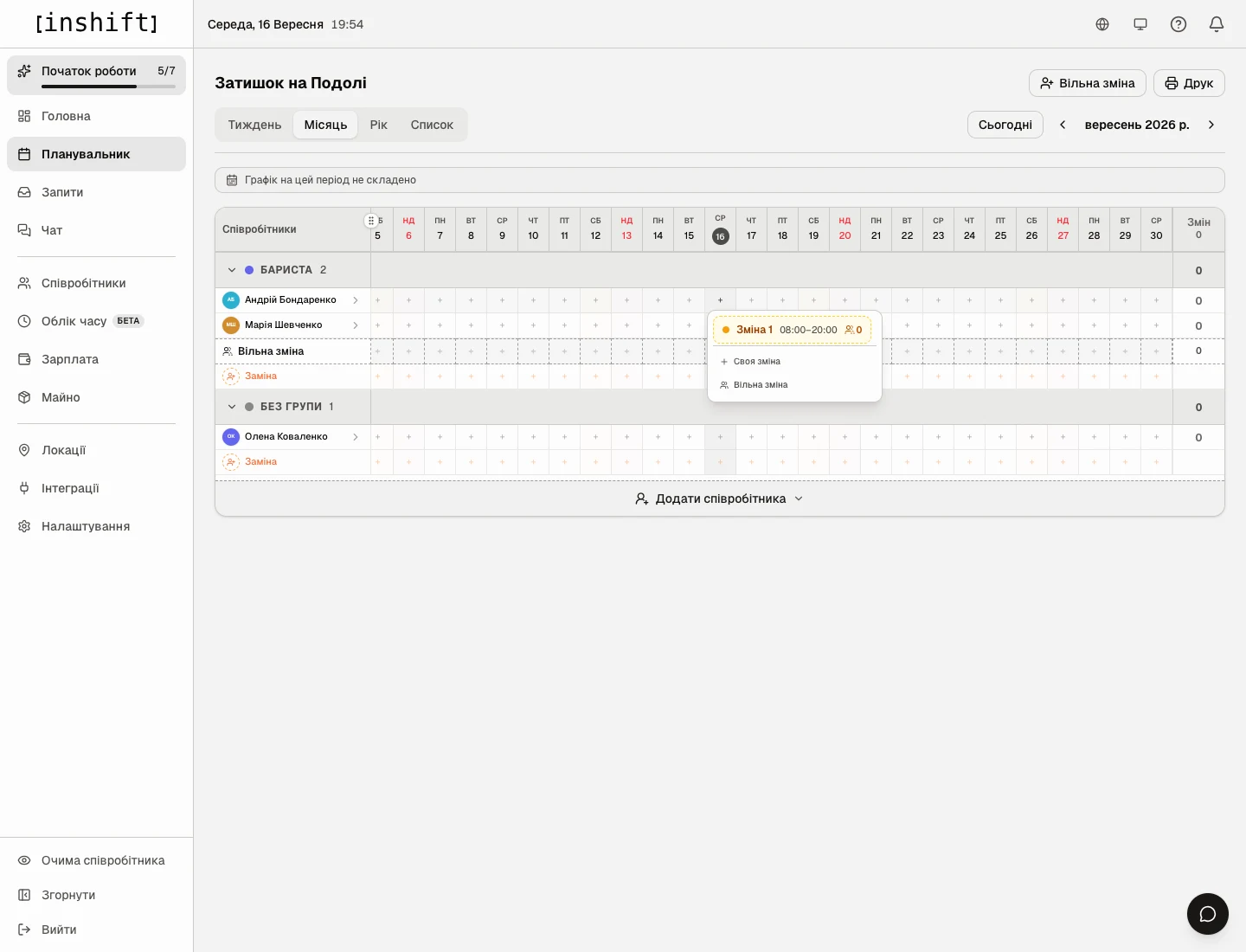Open Інтеграції in sidebar
The image size is (1246, 952).
click(x=96, y=488)
